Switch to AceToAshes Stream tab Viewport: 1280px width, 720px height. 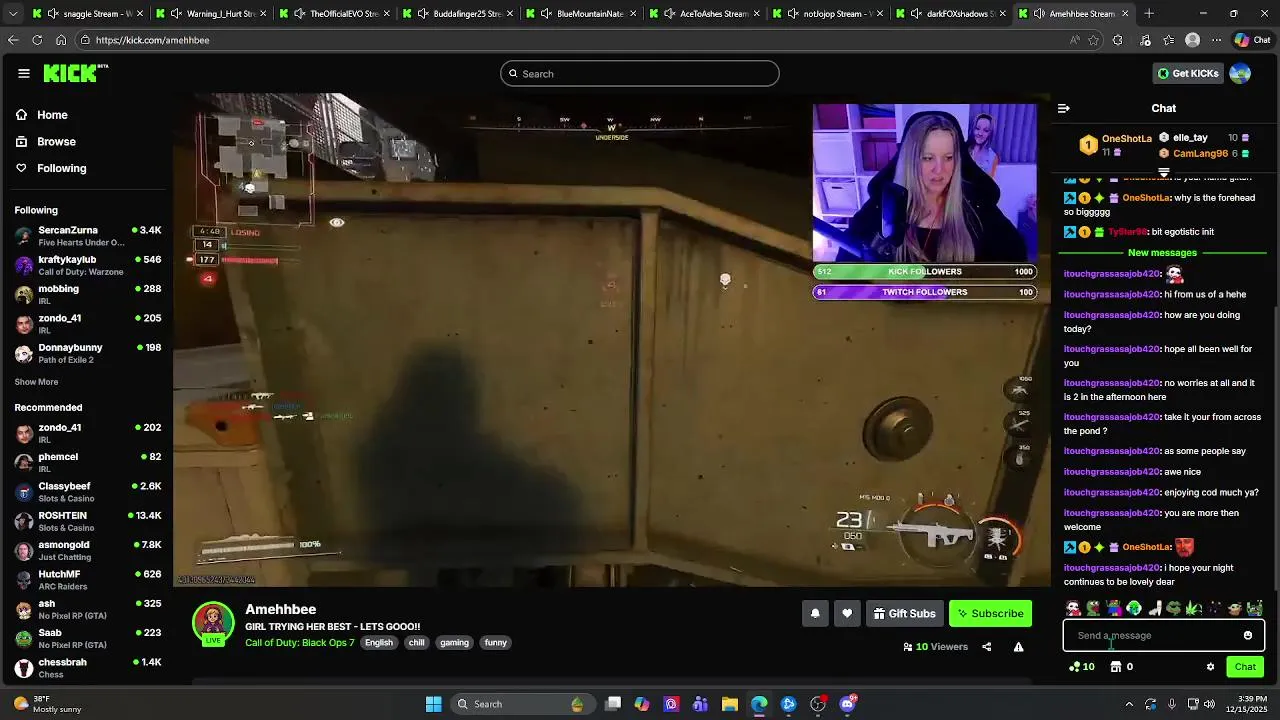click(704, 14)
